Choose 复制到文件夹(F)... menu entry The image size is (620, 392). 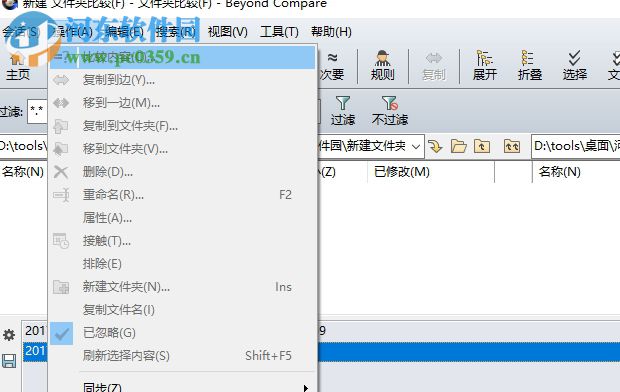pos(182,126)
